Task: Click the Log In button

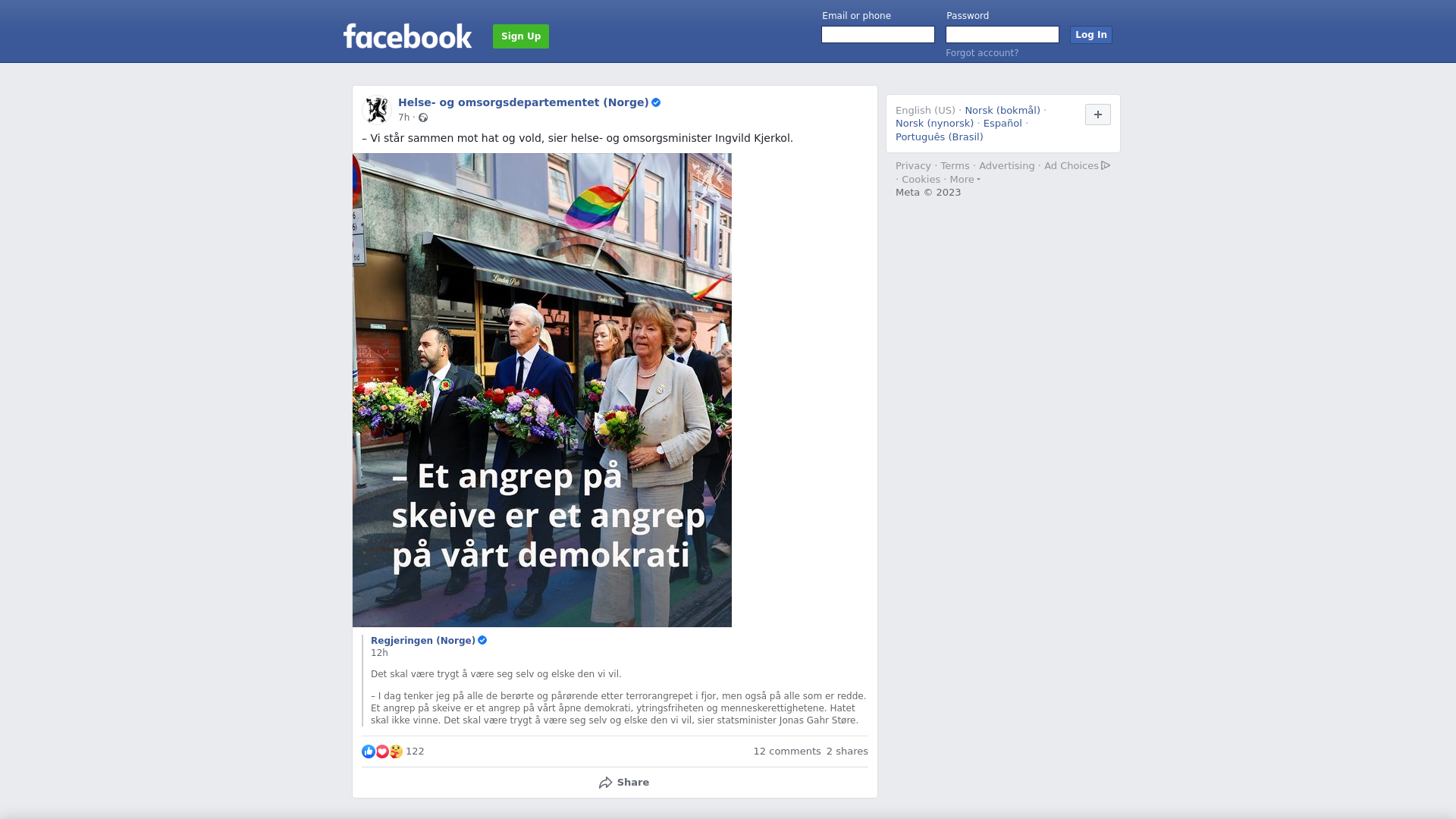Action: point(1091,35)
